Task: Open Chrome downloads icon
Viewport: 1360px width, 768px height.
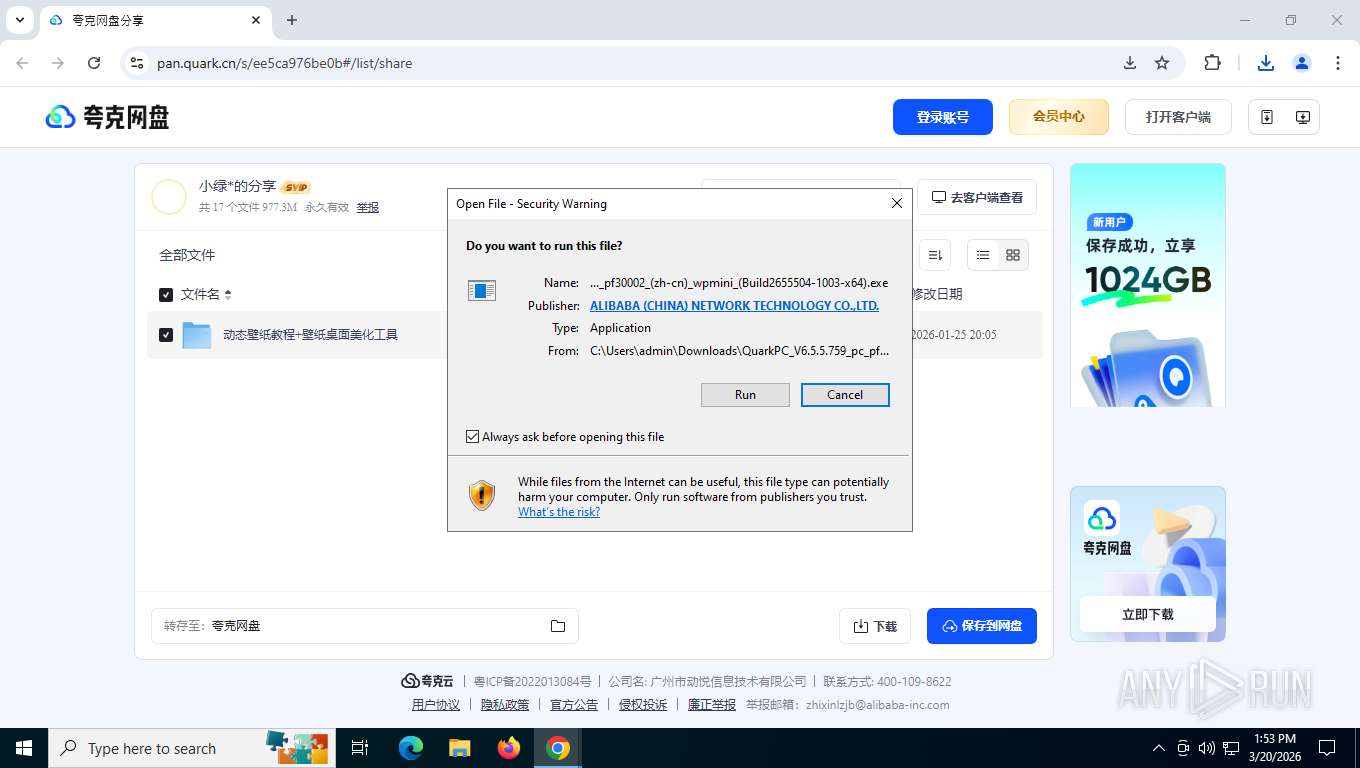Action: point(1266,63)
